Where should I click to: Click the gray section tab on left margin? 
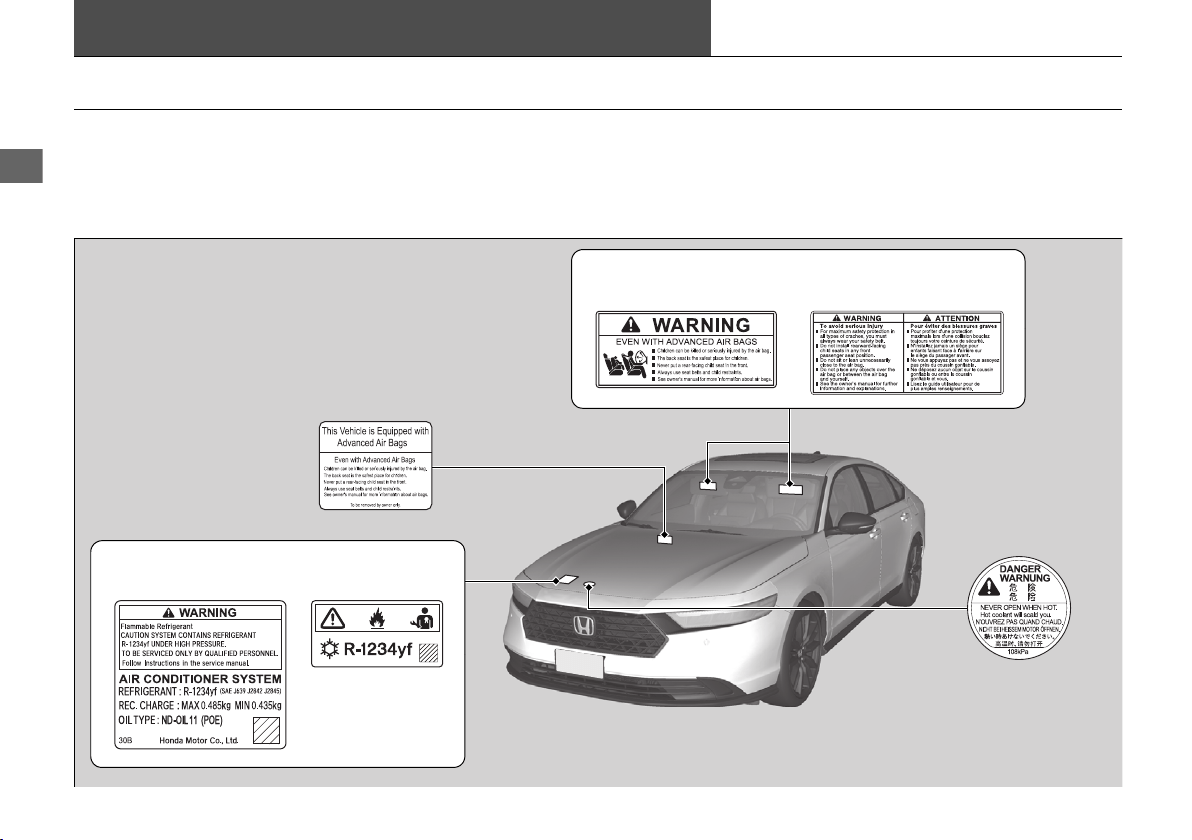[21, 166]
